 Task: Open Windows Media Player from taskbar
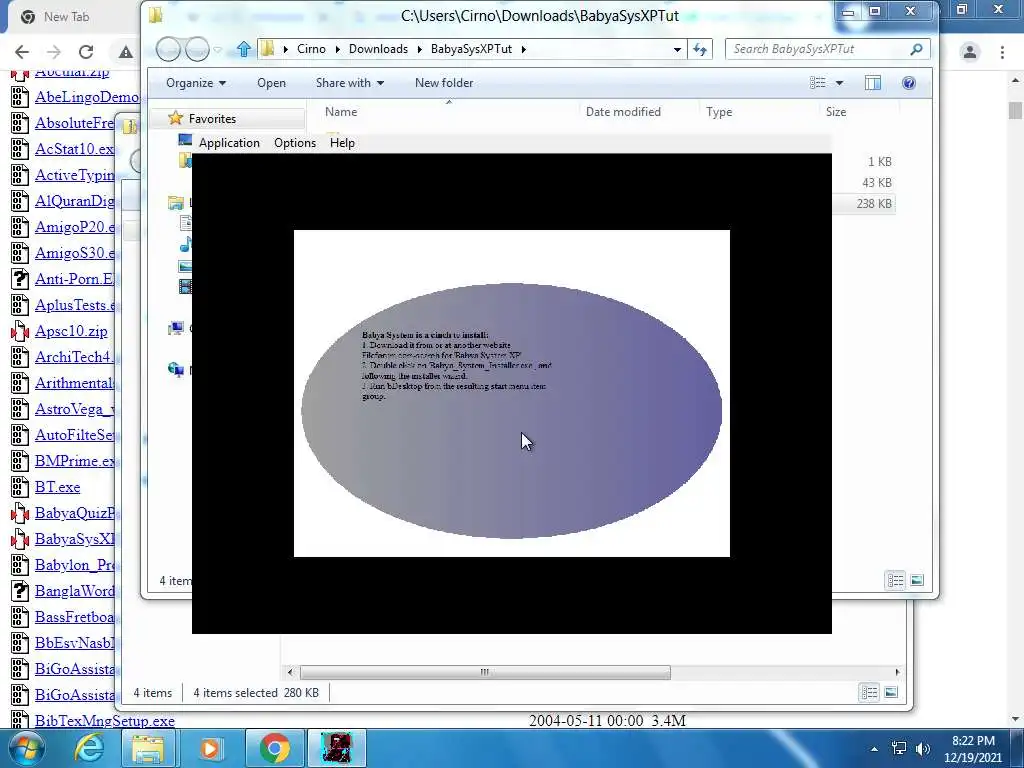[x=210, y=748]
